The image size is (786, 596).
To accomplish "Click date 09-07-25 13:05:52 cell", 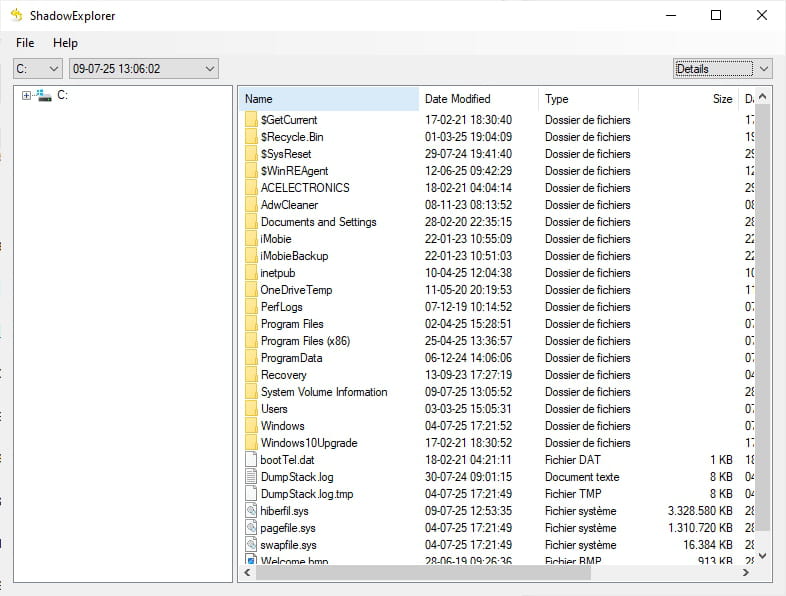I will [x=468, y=392].
